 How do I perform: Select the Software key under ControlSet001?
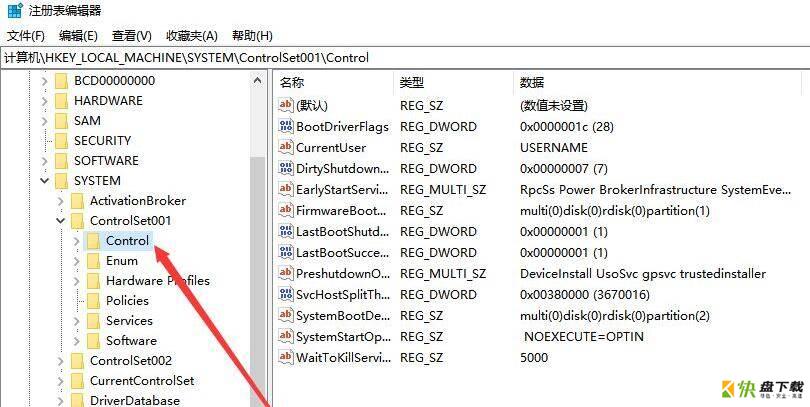coord(131,341)
